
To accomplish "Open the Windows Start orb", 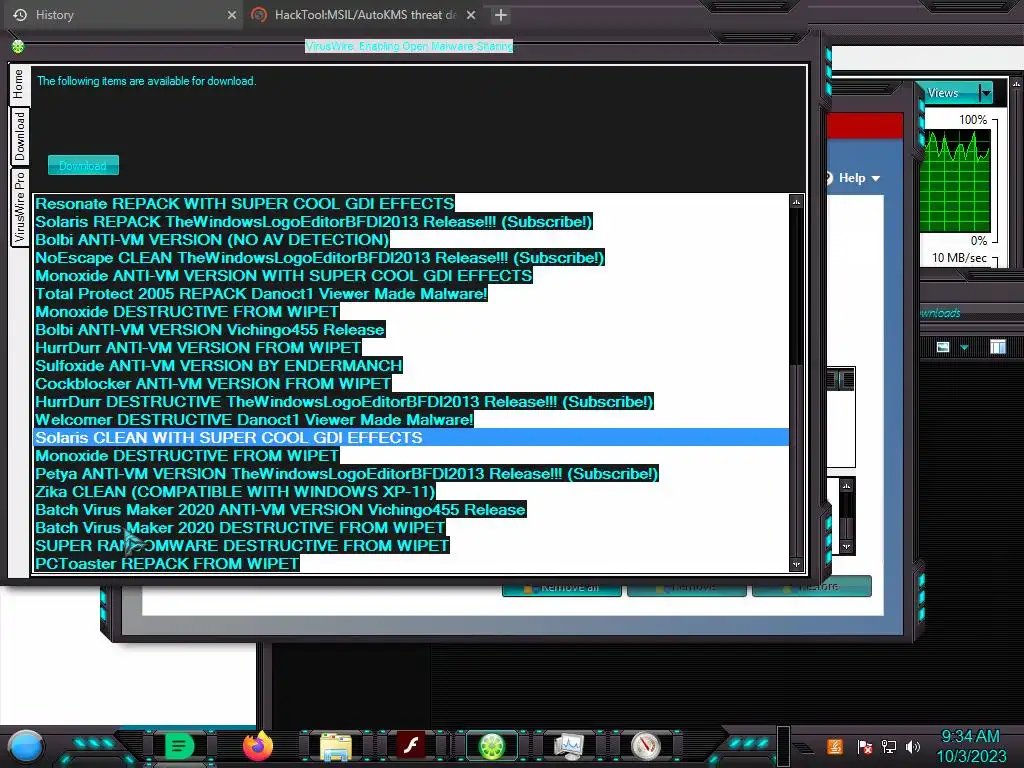I will point(26,746).
